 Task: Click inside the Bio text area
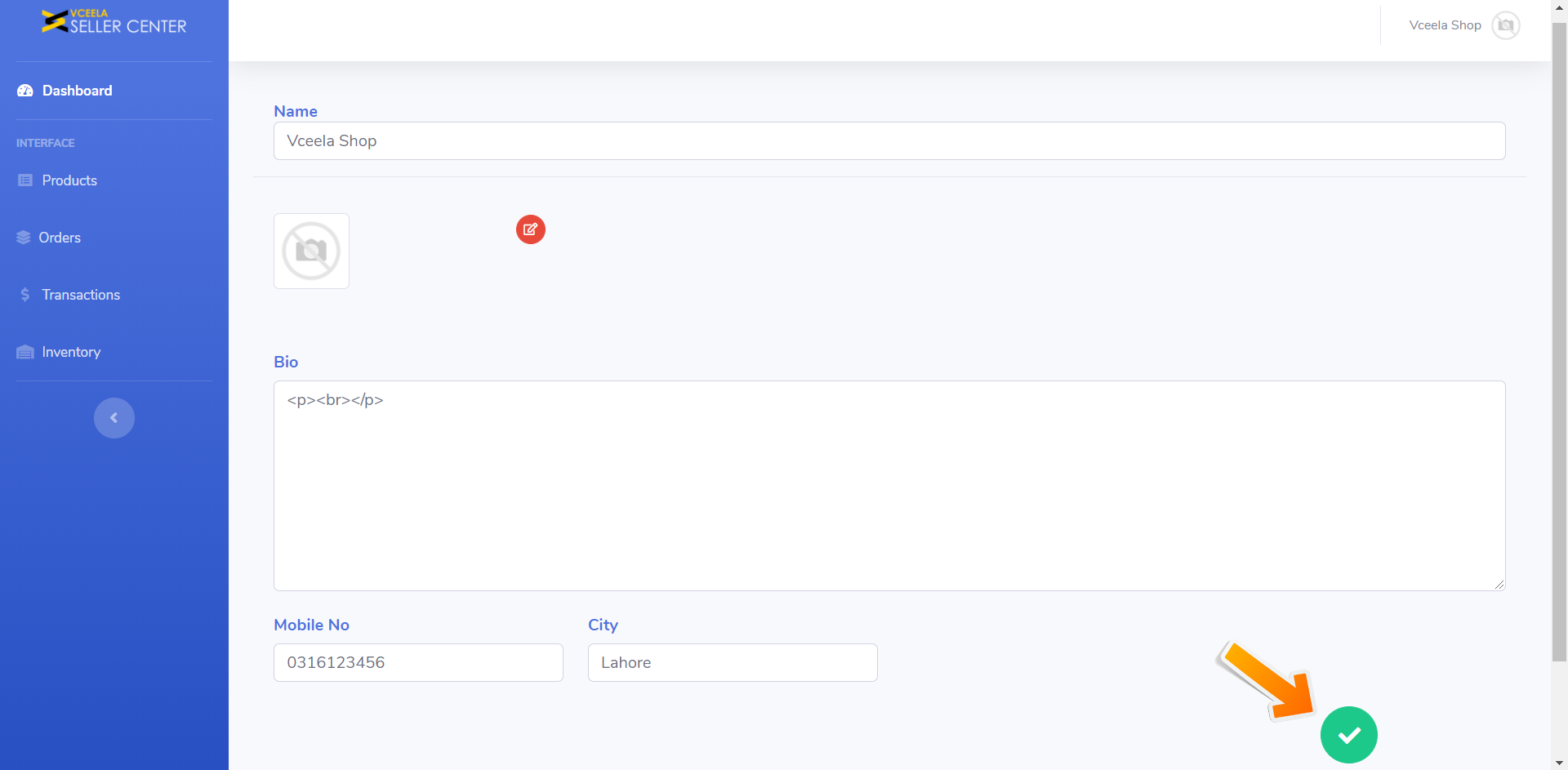[x=889, y=486]
